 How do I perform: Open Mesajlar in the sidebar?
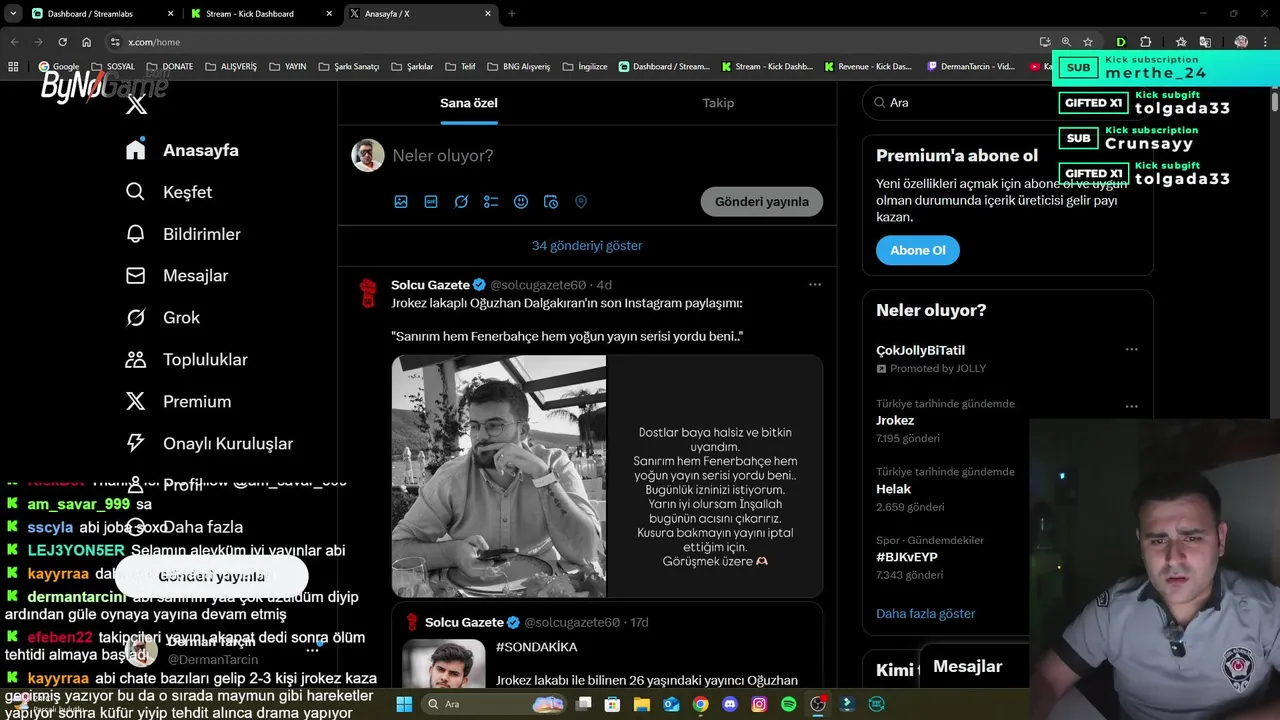[x=177, y=276]
